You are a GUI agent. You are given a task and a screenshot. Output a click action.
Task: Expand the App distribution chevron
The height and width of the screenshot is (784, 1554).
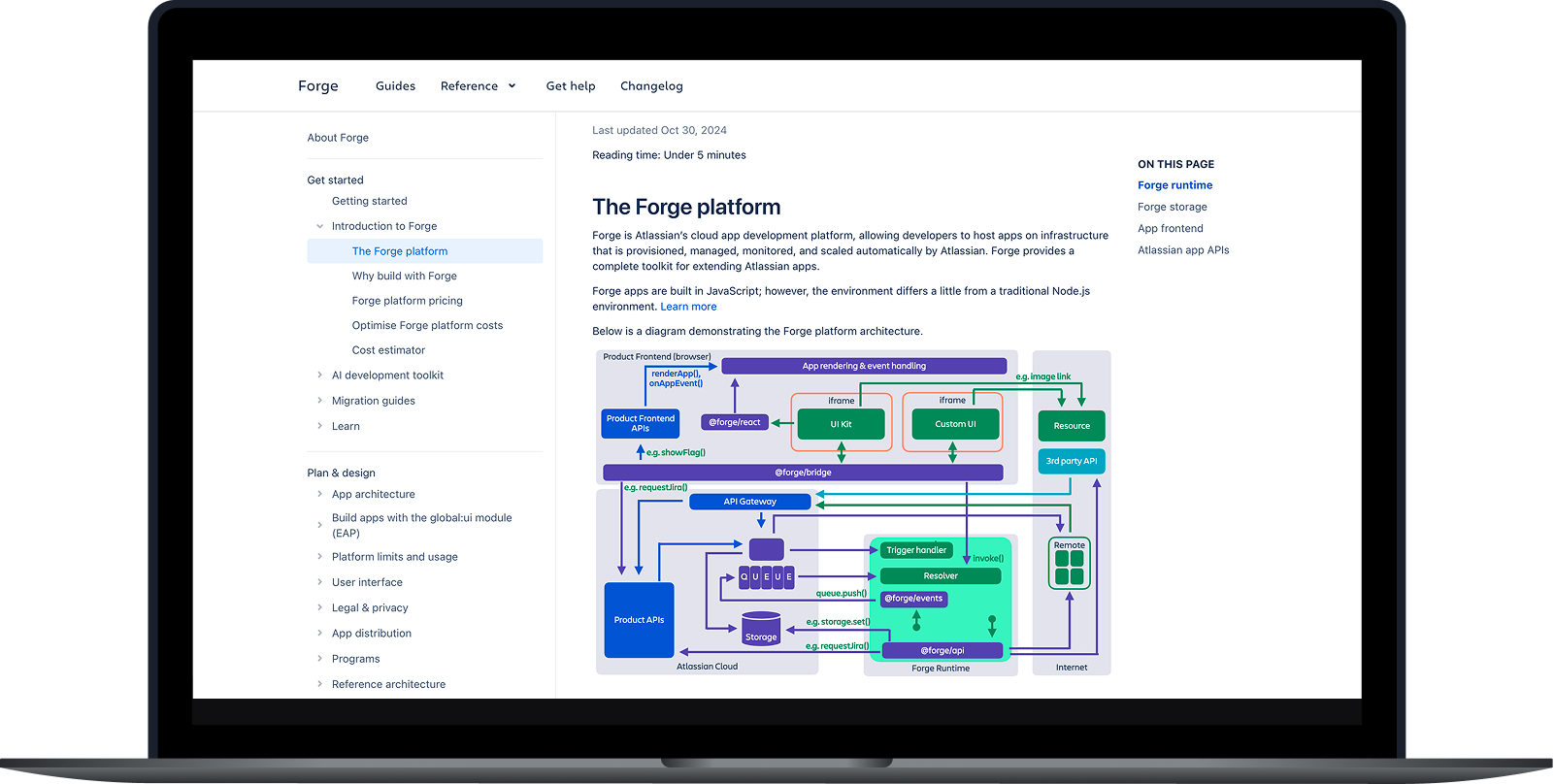pyautogui.click(x=319, y=633)
